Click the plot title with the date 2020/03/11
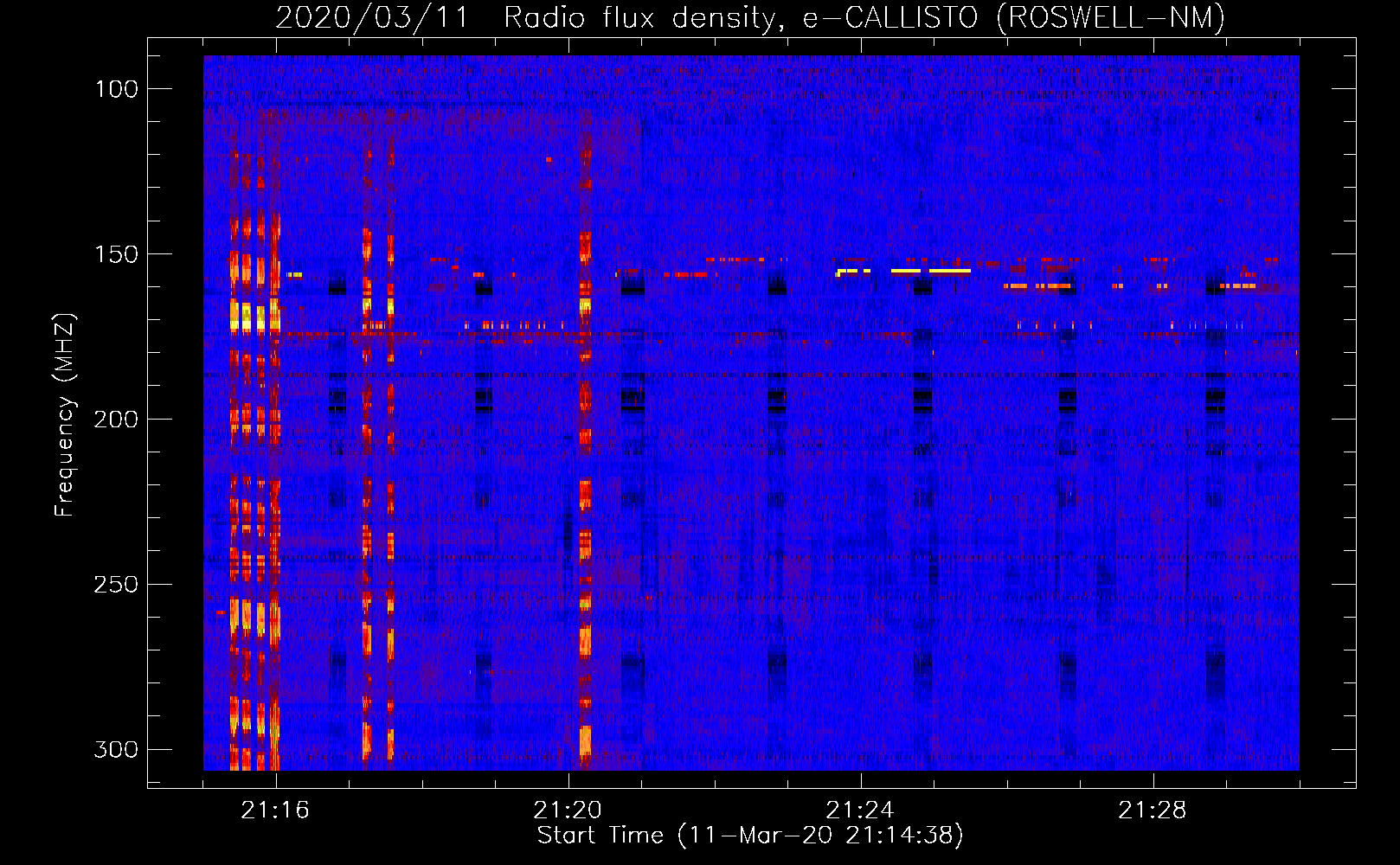Screen dimensions: 1400x865 pos(750,17)
